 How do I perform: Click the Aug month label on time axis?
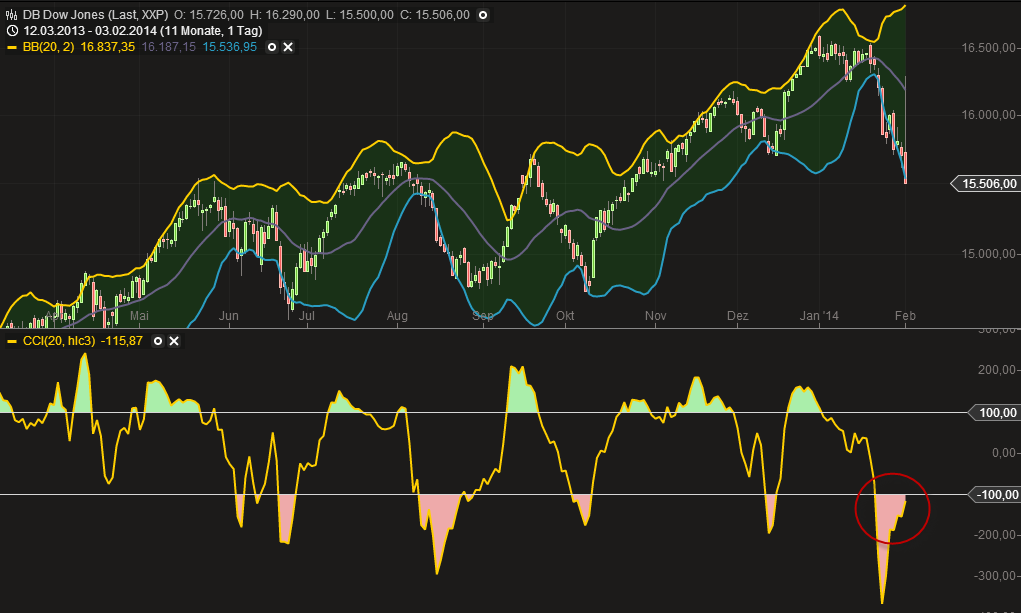(397, 316)
